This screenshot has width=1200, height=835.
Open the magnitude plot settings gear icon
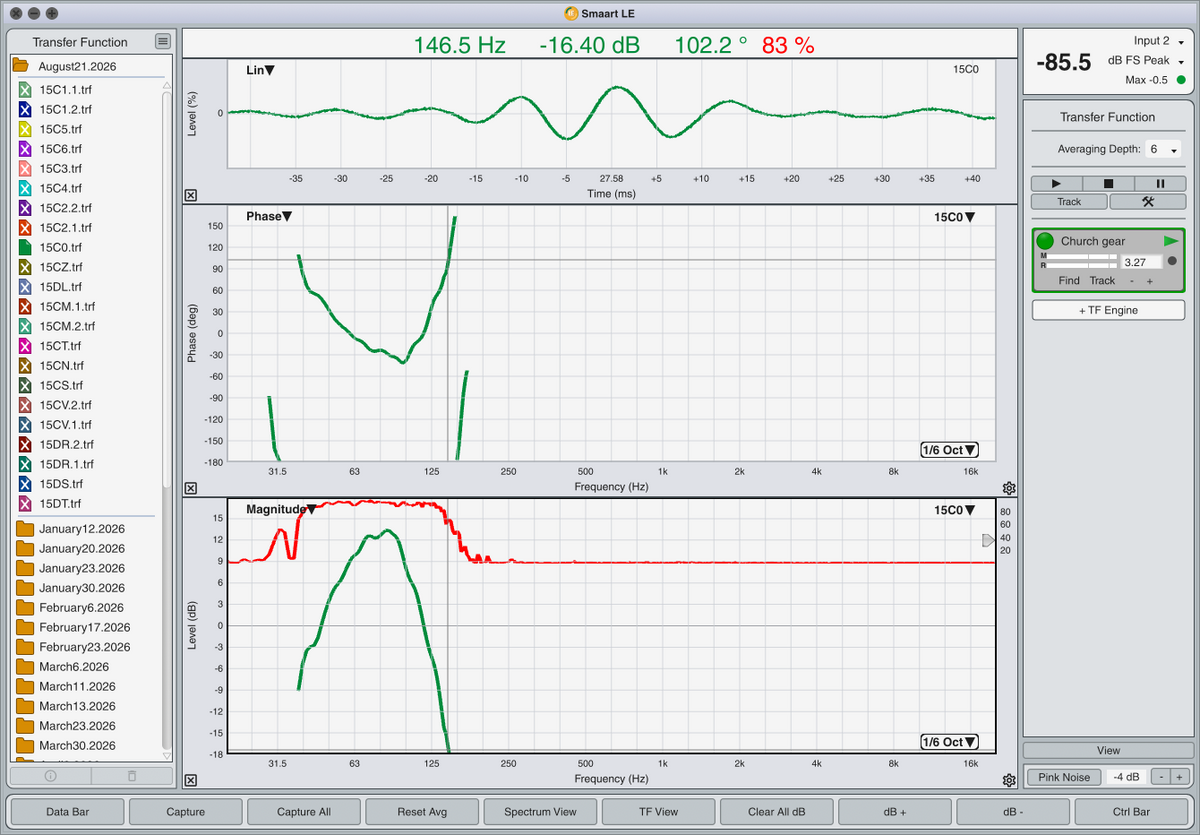[1009, 780]
